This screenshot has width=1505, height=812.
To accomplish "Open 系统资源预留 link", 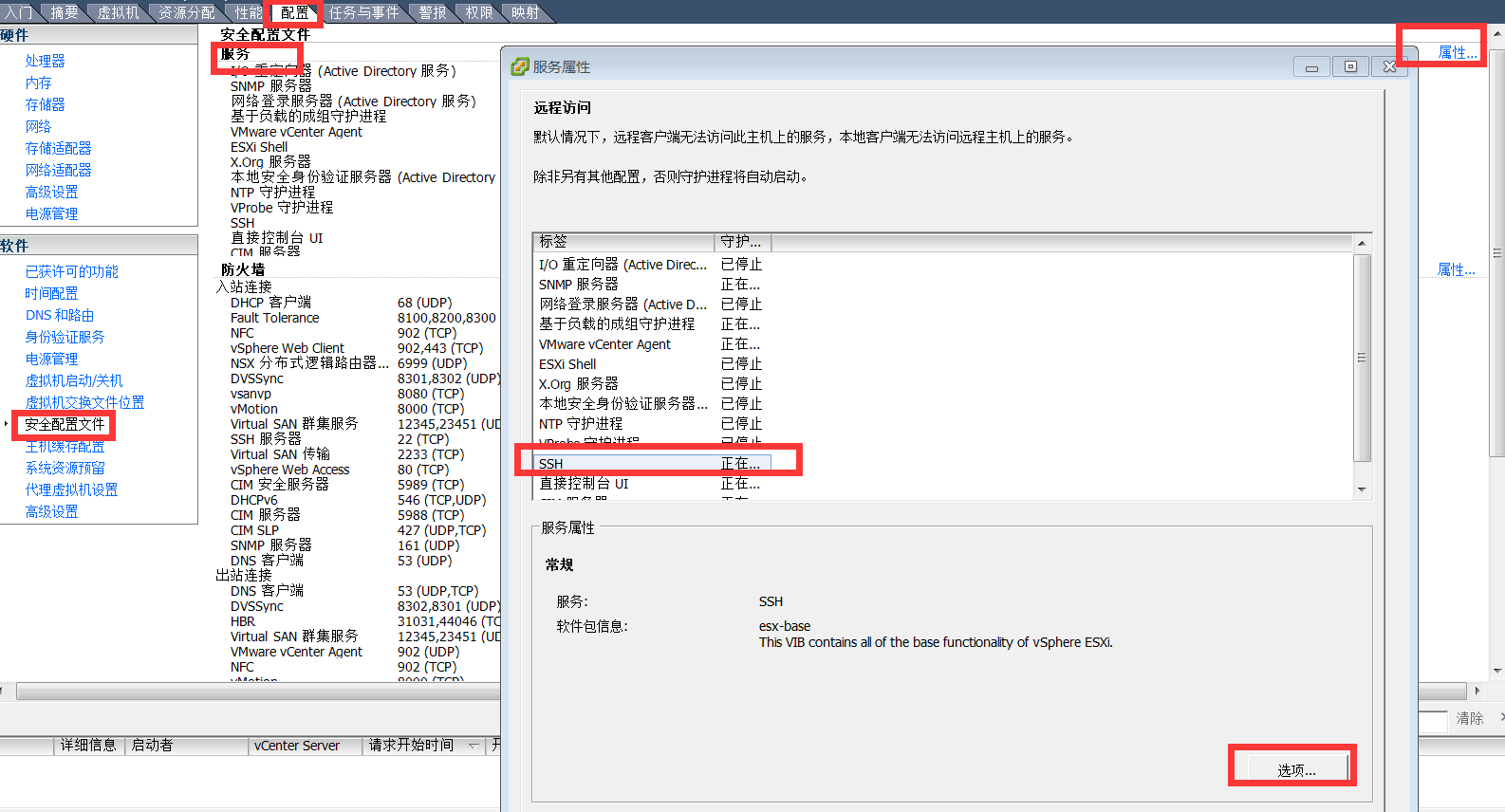I will click(x=65, y=468).
